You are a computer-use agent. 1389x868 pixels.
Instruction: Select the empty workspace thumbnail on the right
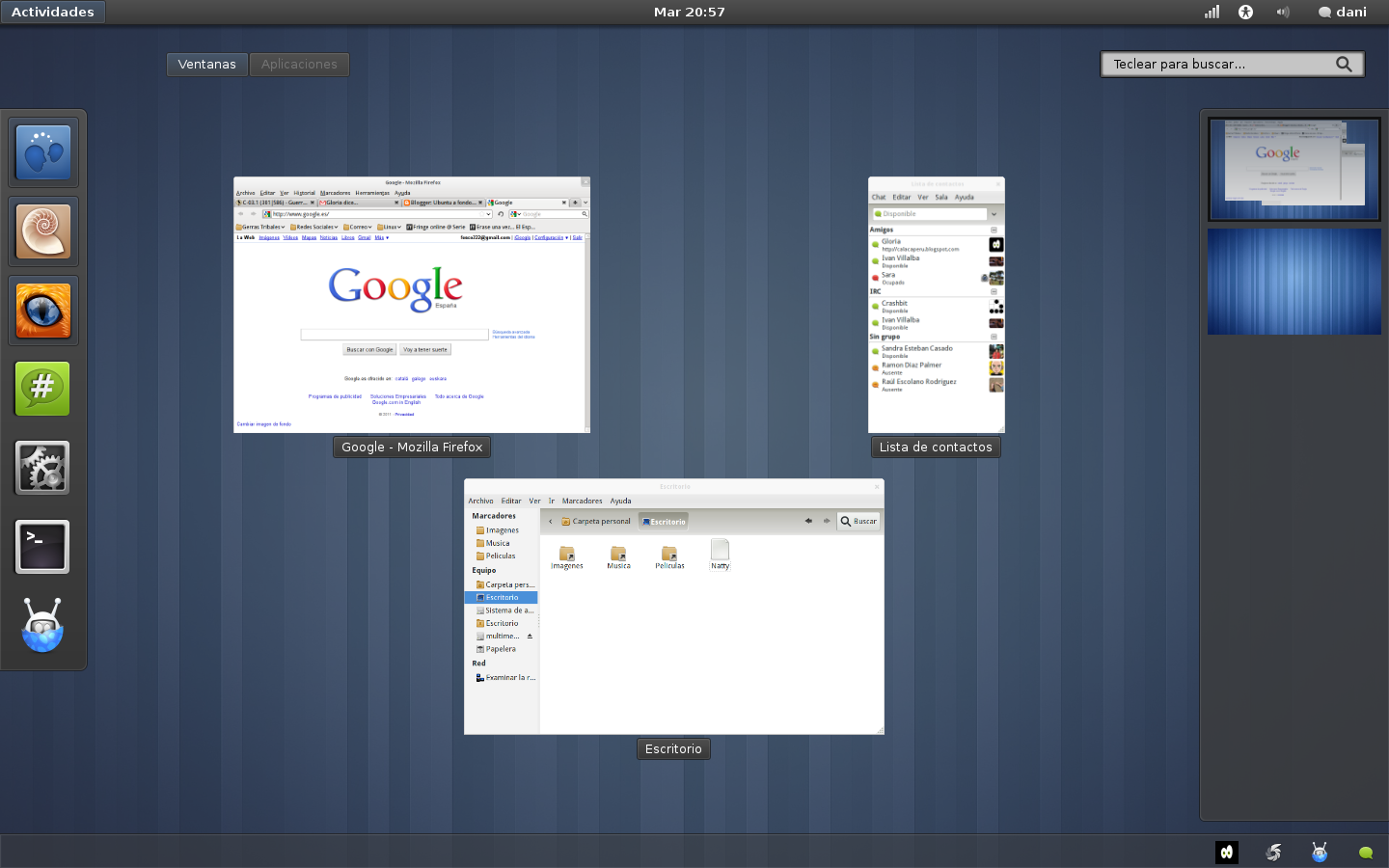pyautogui.click(x=1294, y=282)
